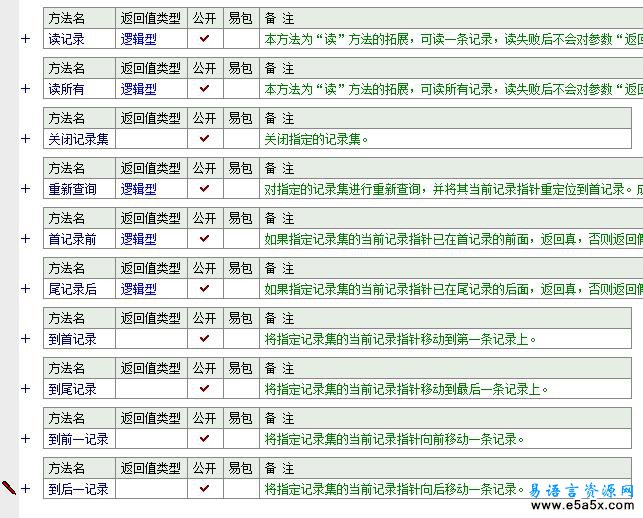This screenshot has height=518, width=643.
Task: Click the 易包 cell of 读记录
Action: click(x=242, y=39)
